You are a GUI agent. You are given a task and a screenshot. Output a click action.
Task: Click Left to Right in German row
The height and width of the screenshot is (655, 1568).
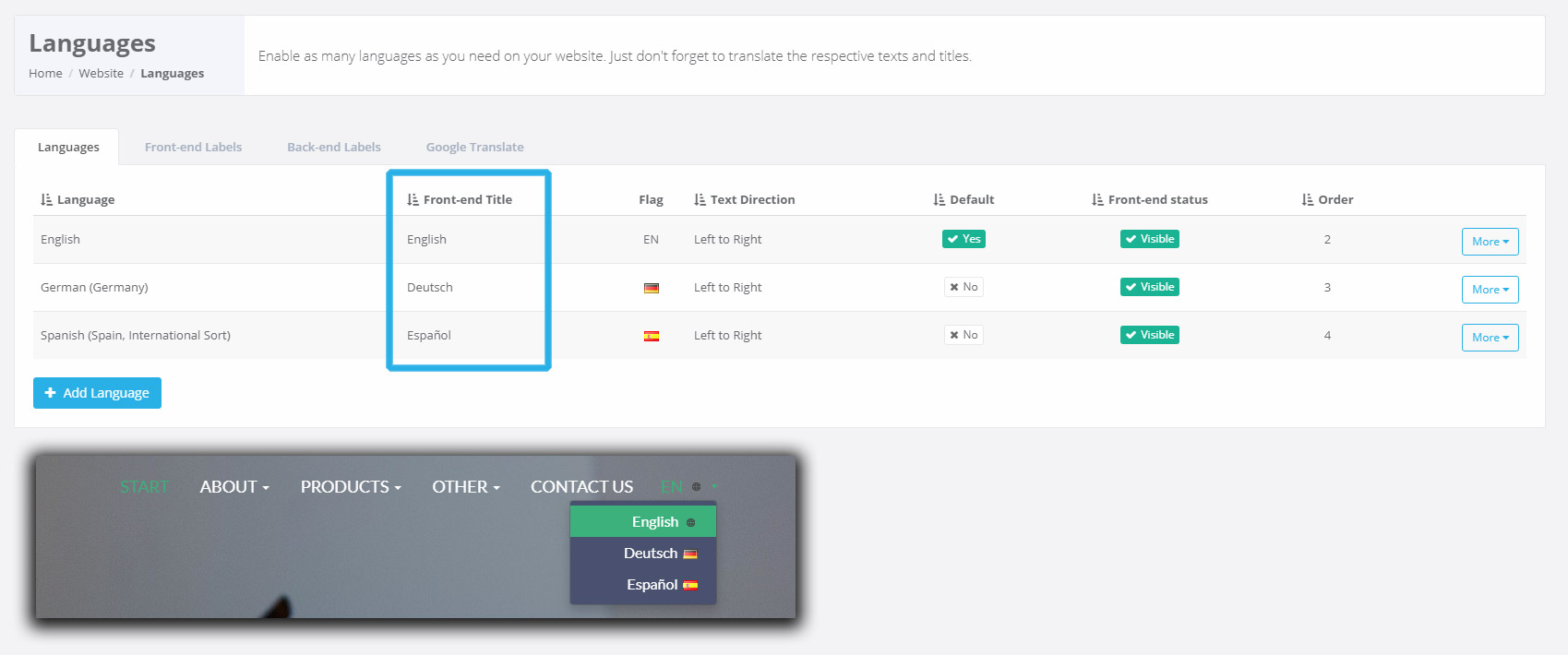coord(728,288)
